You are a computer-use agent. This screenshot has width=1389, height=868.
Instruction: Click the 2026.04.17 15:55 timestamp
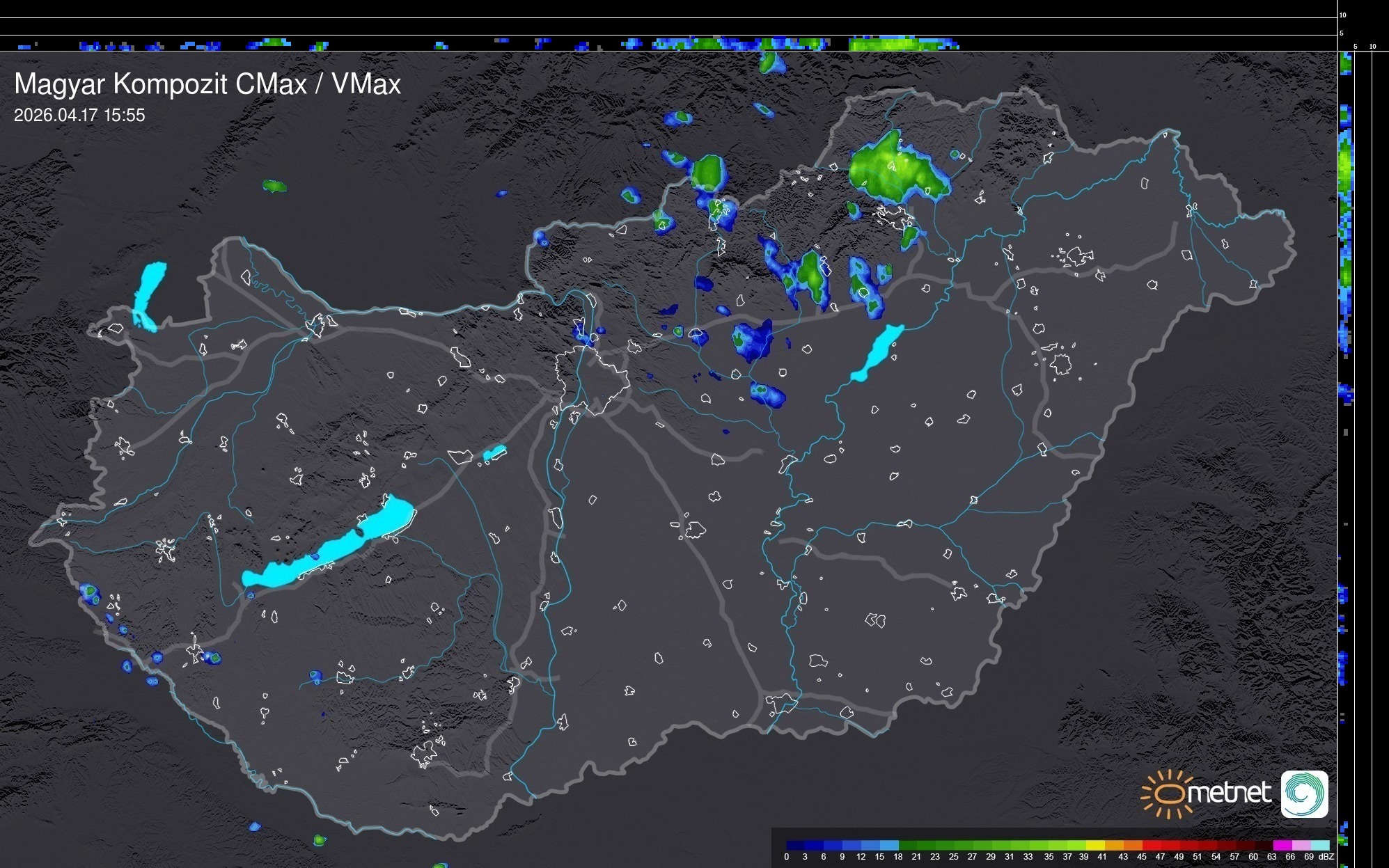79,116
